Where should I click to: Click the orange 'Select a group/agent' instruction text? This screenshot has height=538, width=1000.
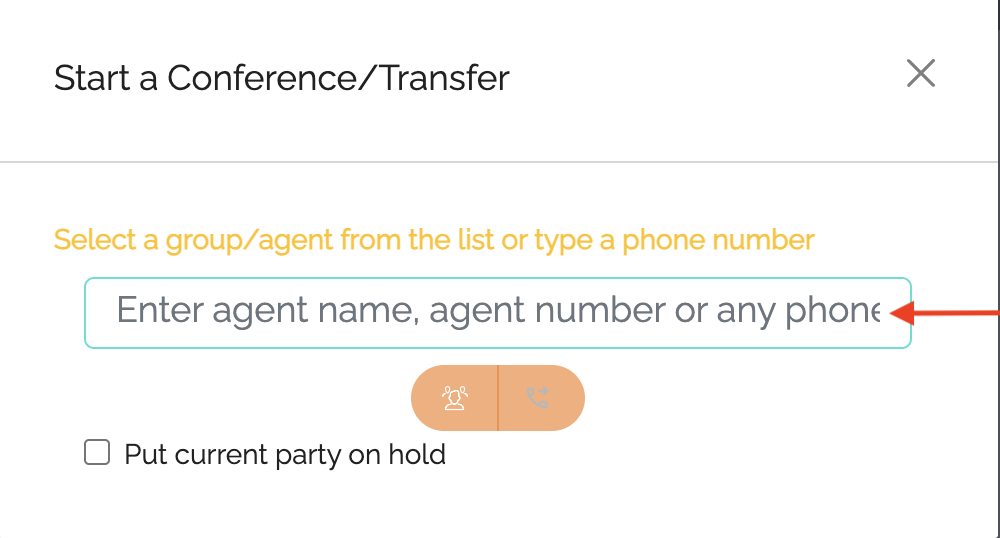(x=434, y=240)
